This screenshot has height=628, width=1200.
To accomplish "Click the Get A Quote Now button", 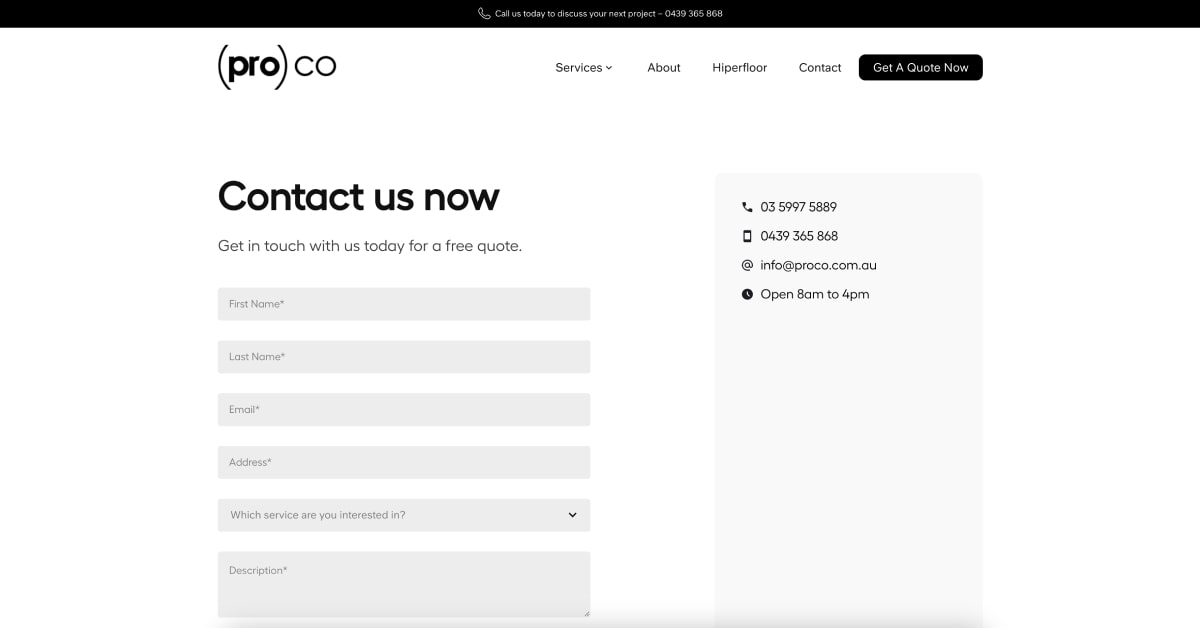I will (921, 67).
